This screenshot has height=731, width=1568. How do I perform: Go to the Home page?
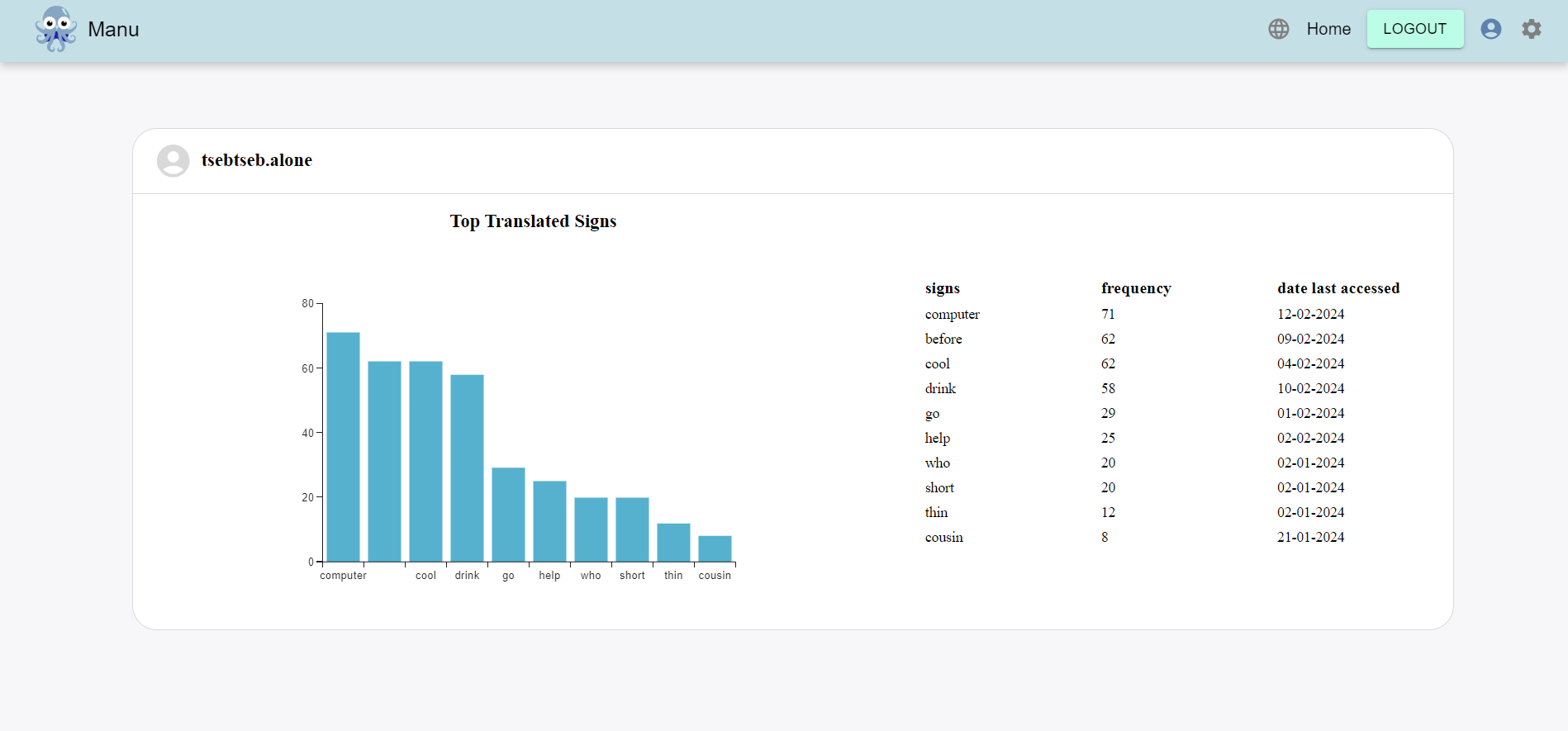coord(1328,29)
